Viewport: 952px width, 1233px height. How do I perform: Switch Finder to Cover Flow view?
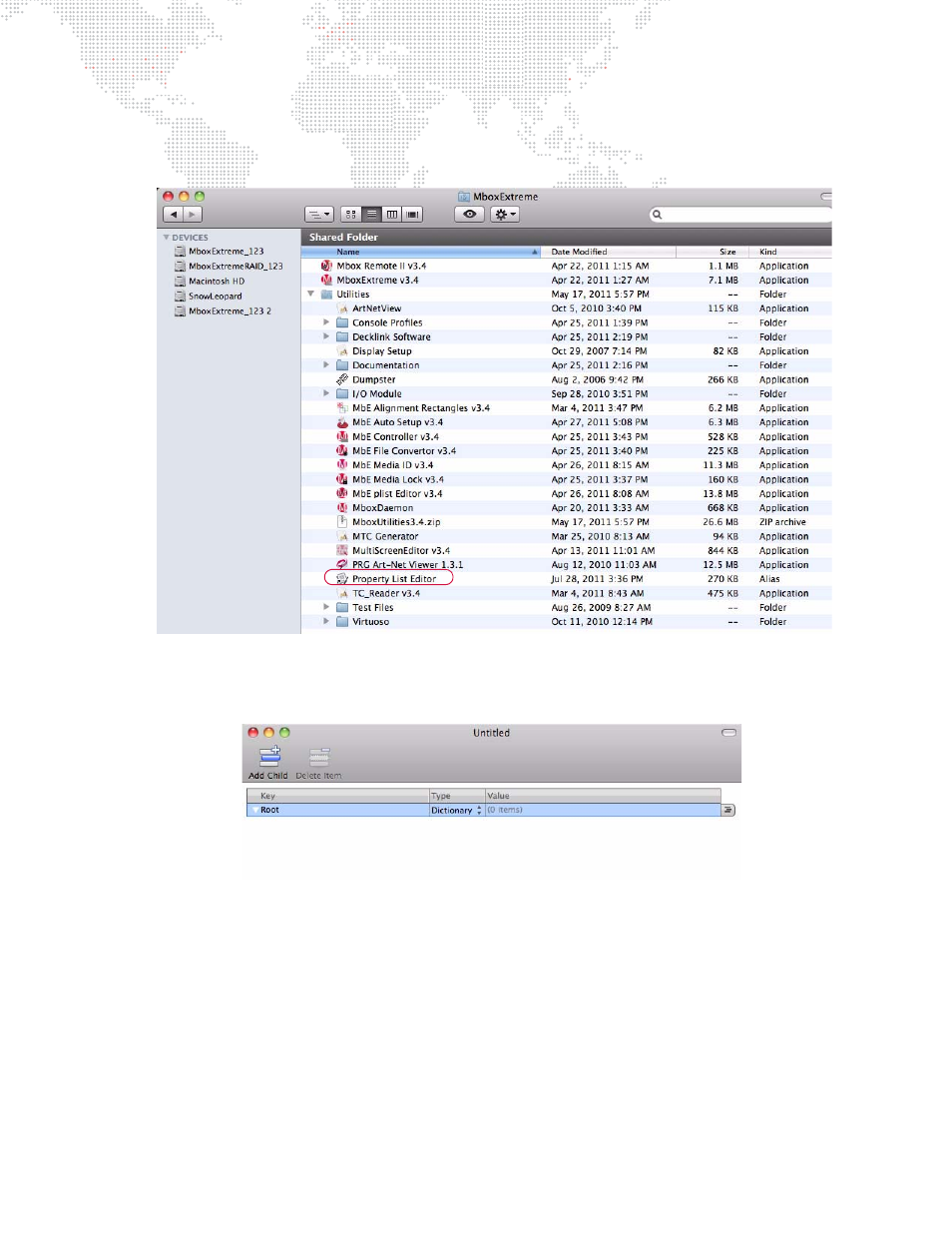[412, 215]
